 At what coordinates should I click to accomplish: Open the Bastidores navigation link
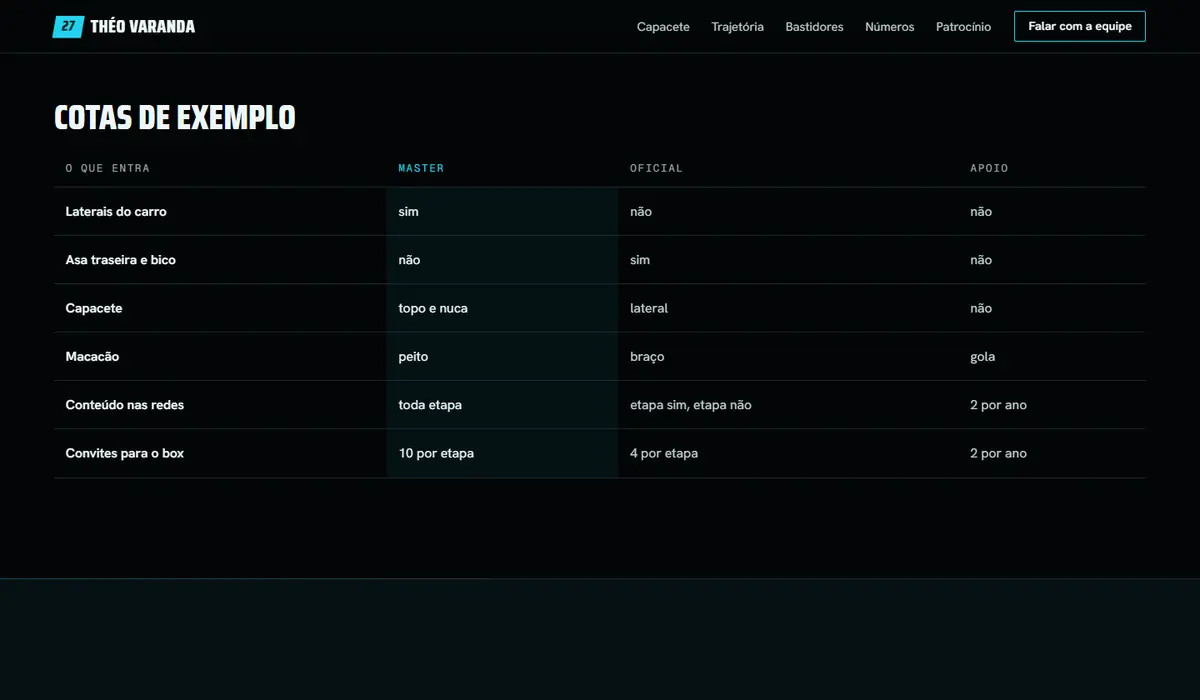tap(815, 27)
